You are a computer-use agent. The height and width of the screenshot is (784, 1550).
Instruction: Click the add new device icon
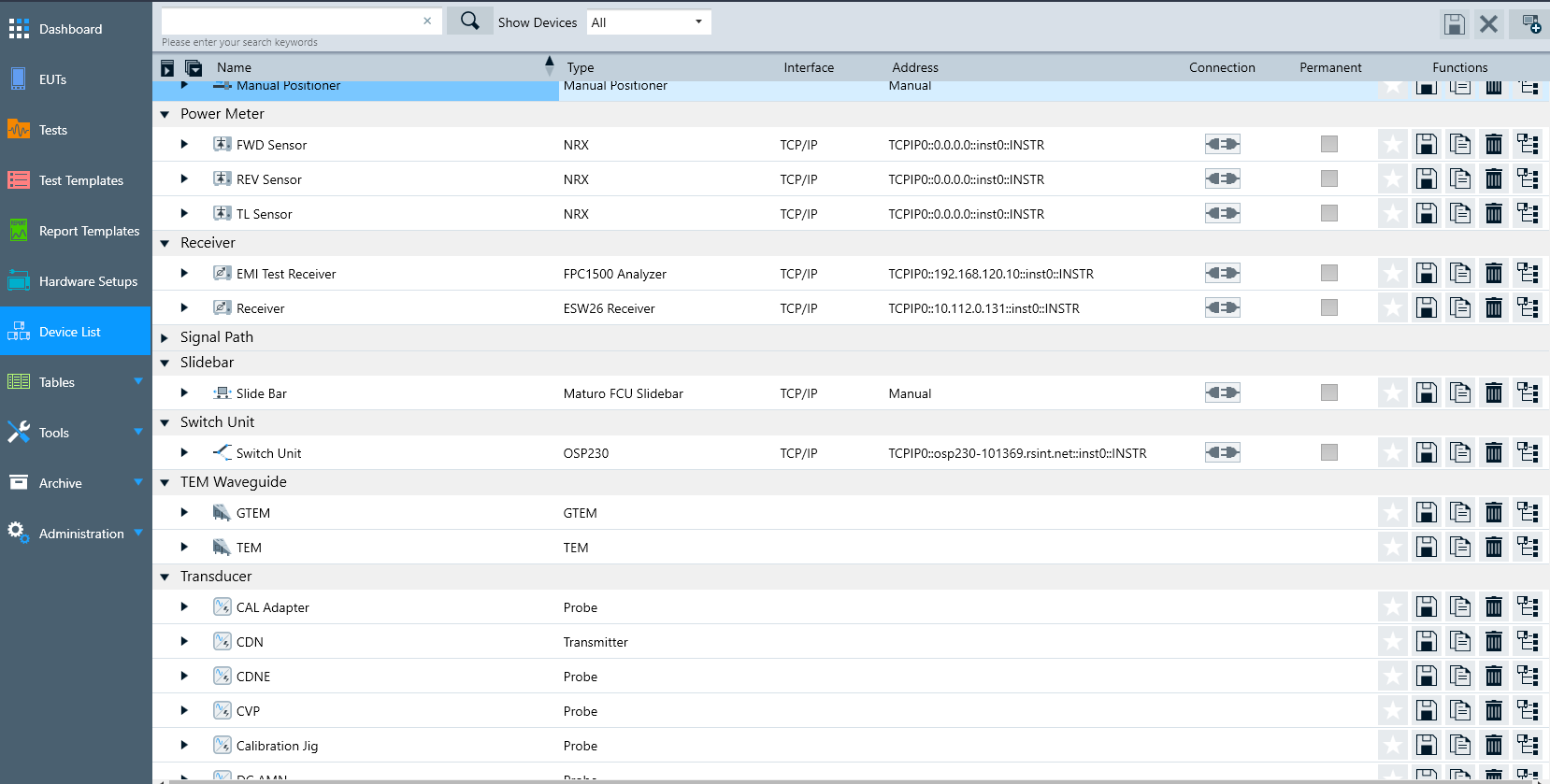coord(1530,24)
